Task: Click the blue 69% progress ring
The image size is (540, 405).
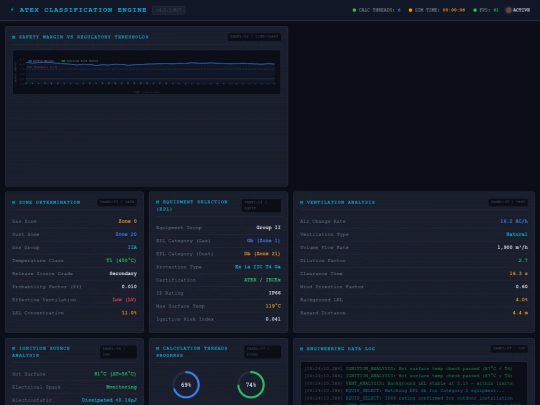Action: pos(186,385)
